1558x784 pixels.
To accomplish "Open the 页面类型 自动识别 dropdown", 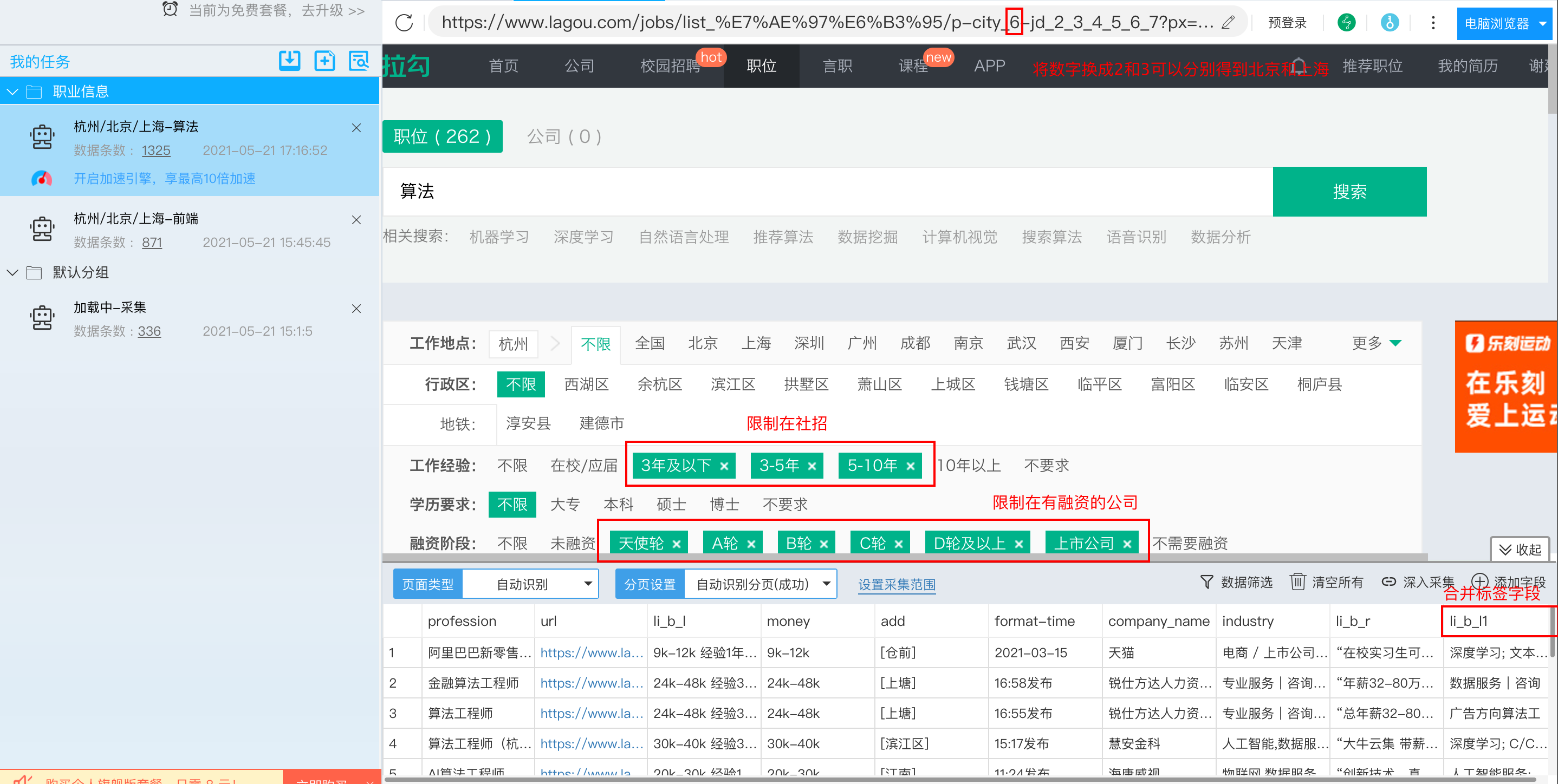I will 530,583.
